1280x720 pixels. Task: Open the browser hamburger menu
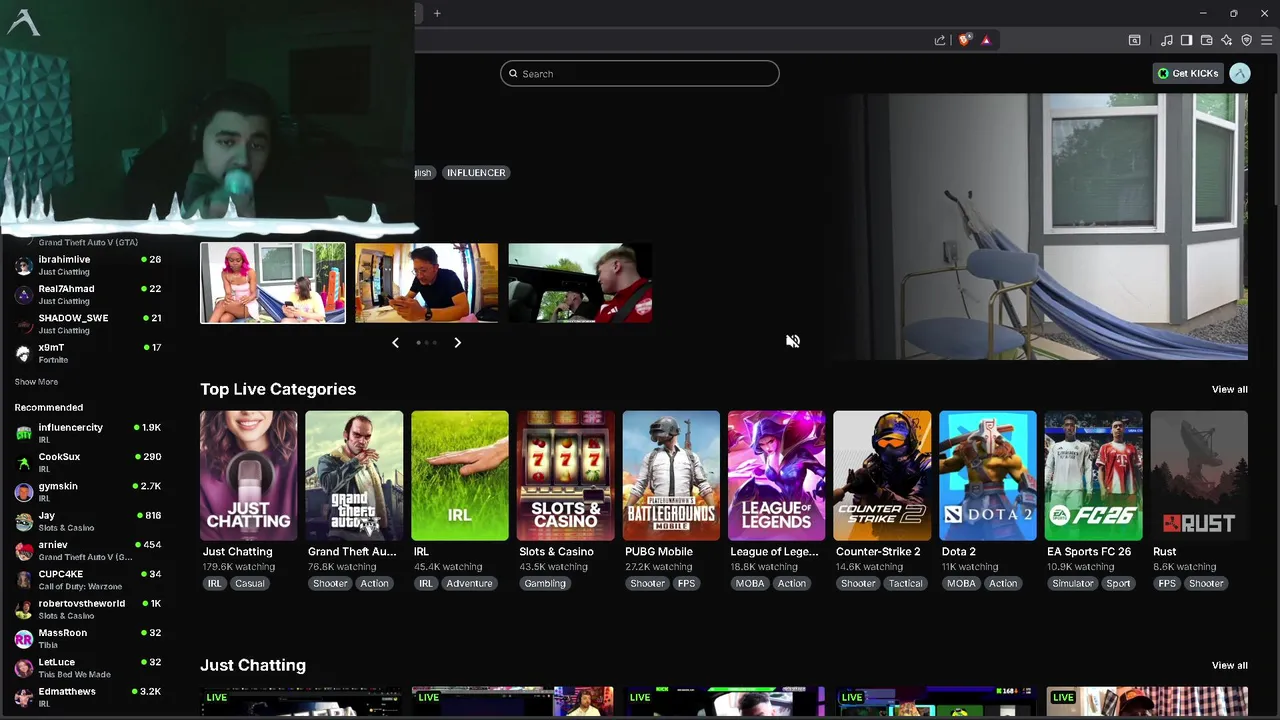point(1266,40)
